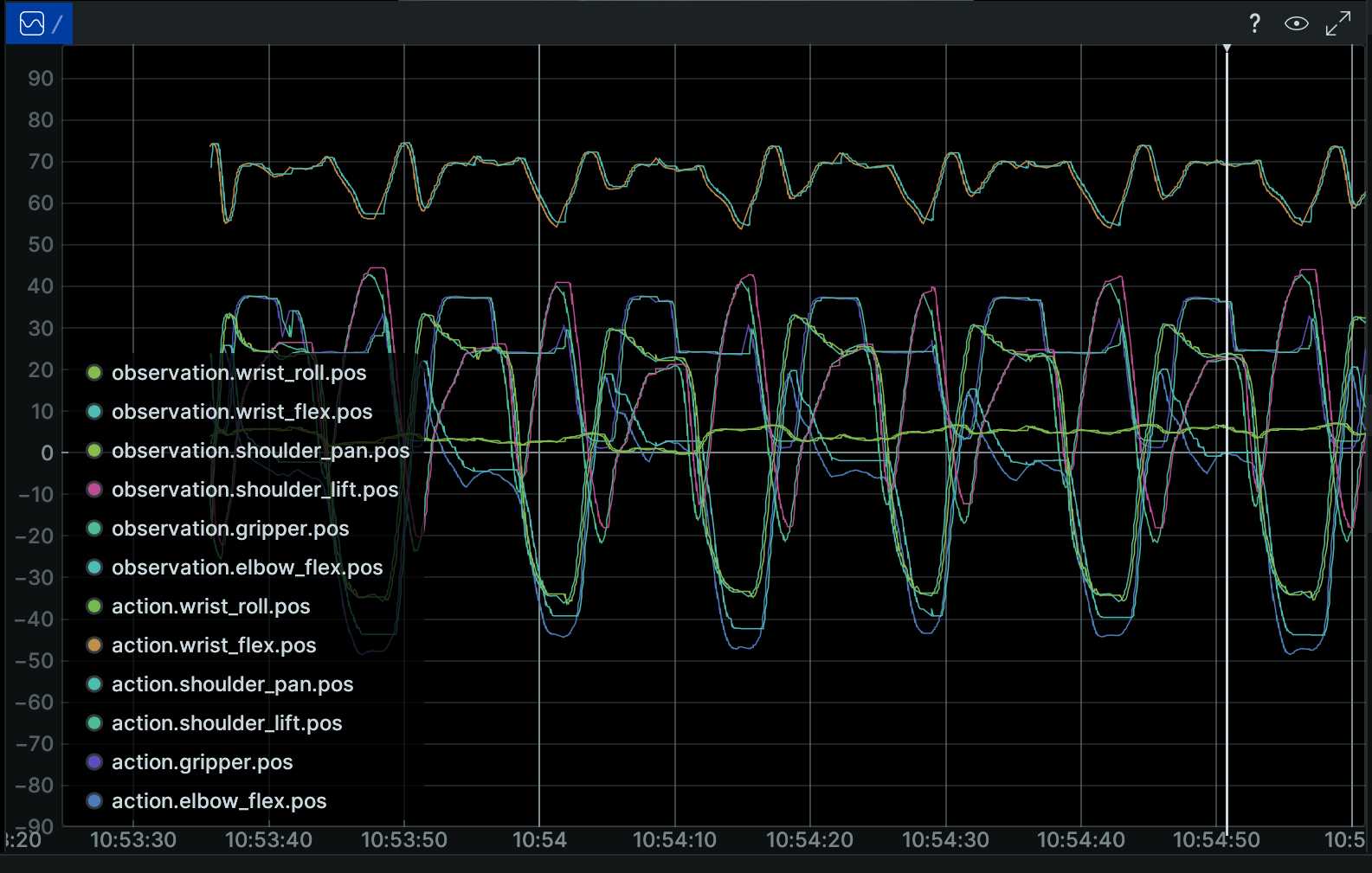This screenshot has height=873, width=1372.
Task: Click the plot panel icon in header
Action: pos(32,23)
